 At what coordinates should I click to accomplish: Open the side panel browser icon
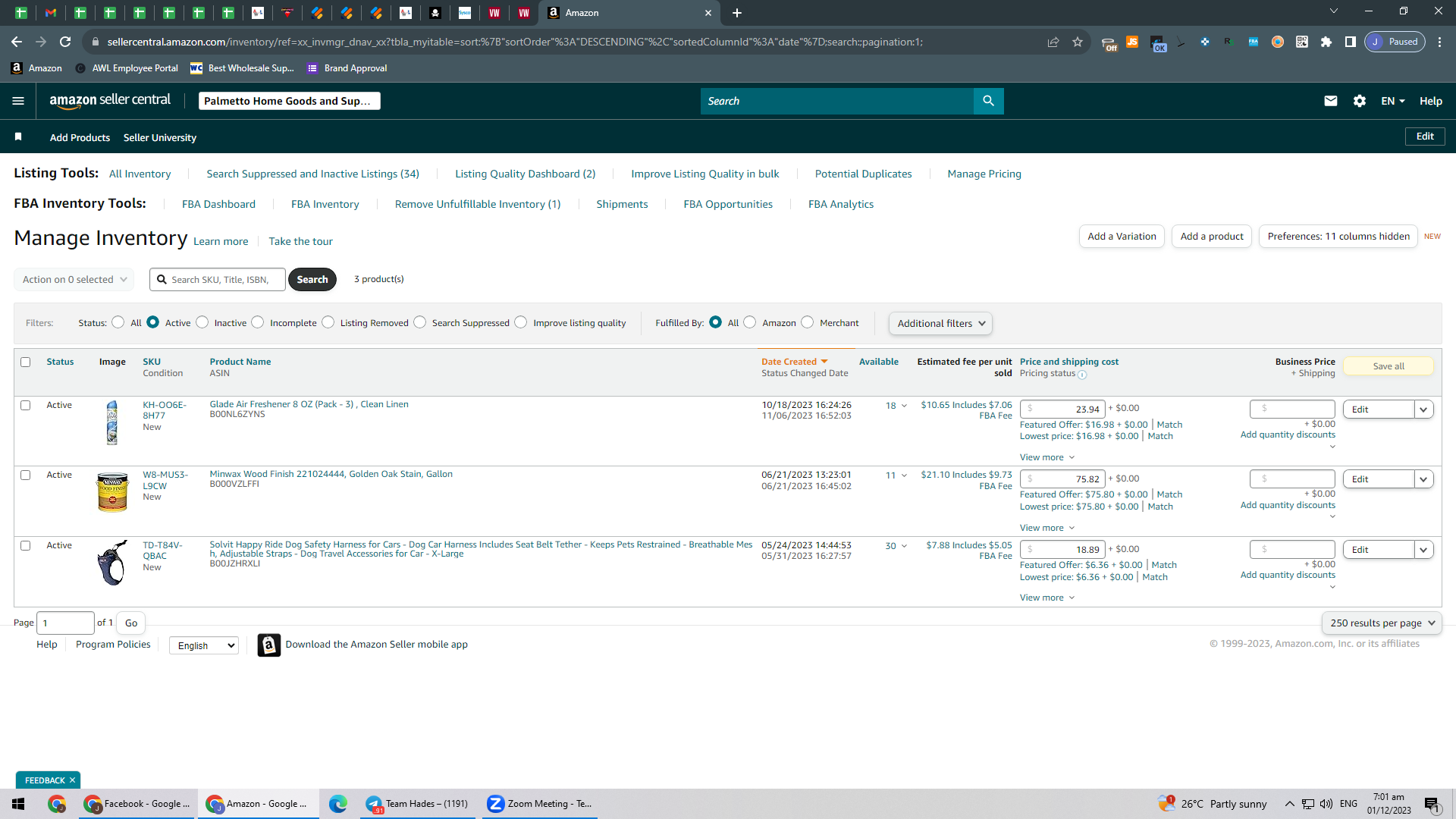click(x=1351, y=42)
